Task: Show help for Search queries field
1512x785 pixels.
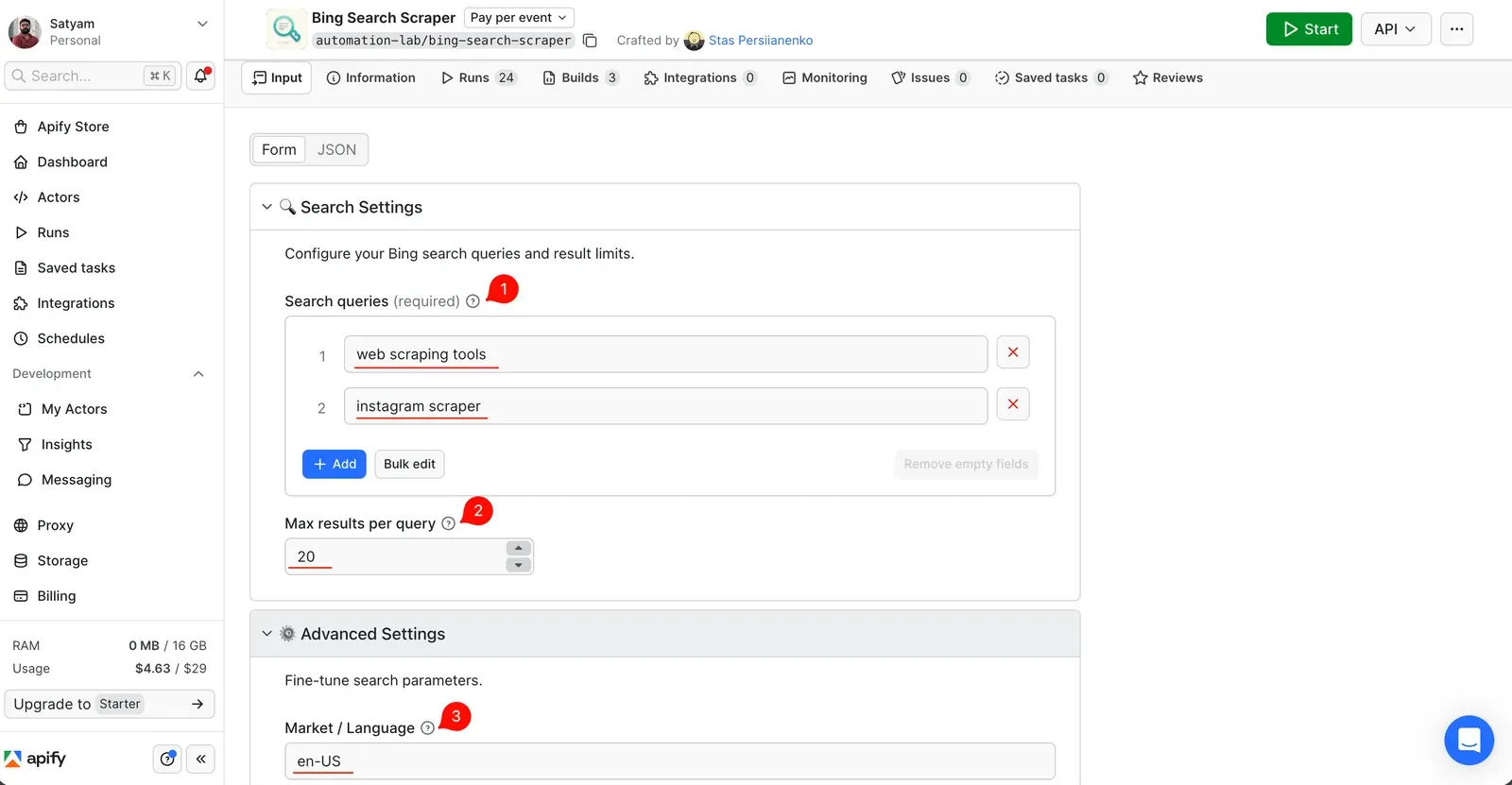Action: pyautogui.click(x=472, y=301)
